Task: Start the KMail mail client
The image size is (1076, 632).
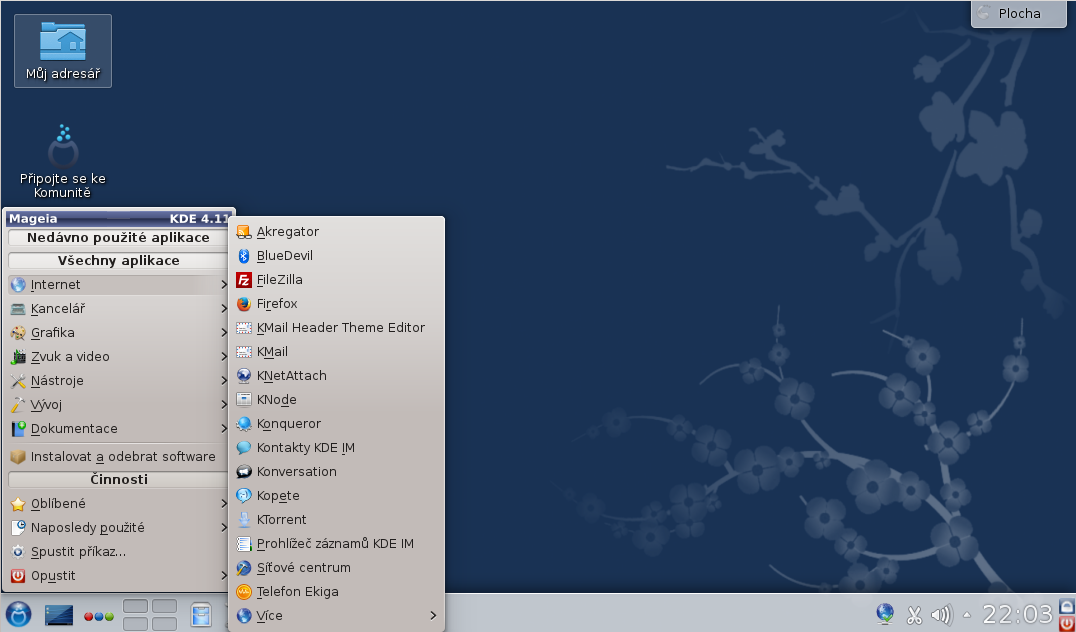Action: (x=336, y=352)
